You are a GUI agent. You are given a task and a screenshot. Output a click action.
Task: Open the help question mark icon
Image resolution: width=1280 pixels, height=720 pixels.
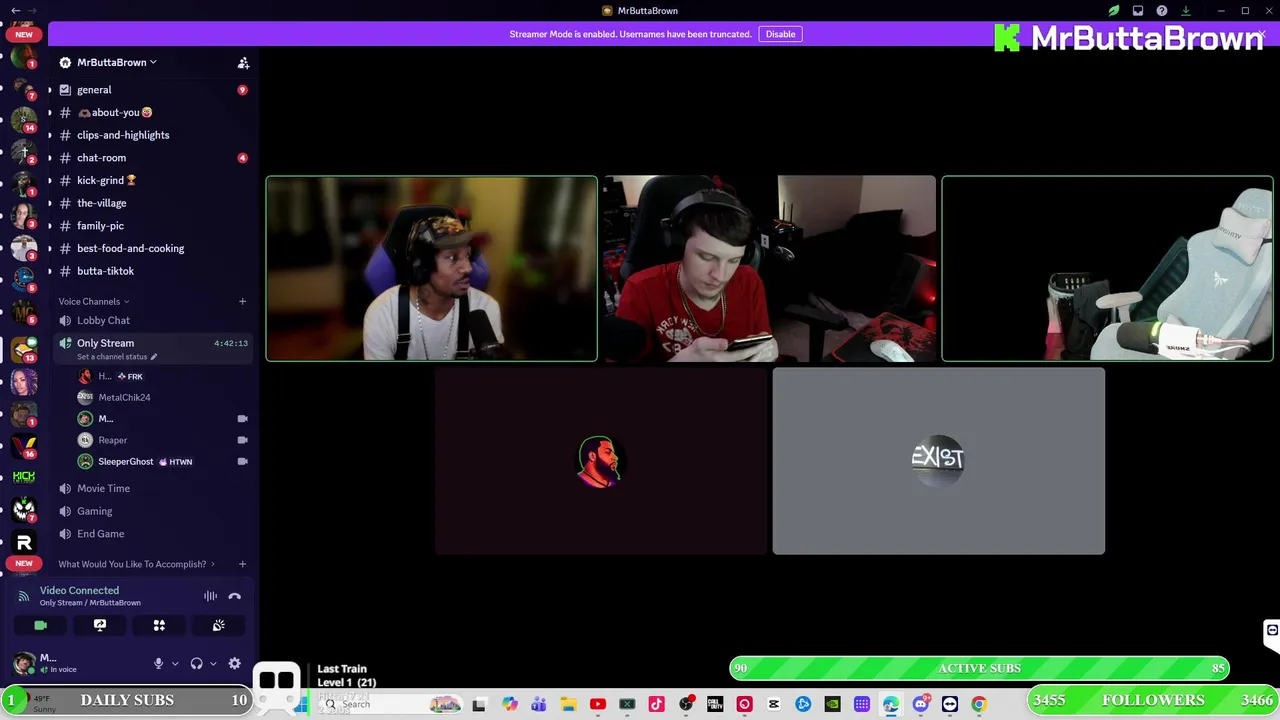[1162, 11]
